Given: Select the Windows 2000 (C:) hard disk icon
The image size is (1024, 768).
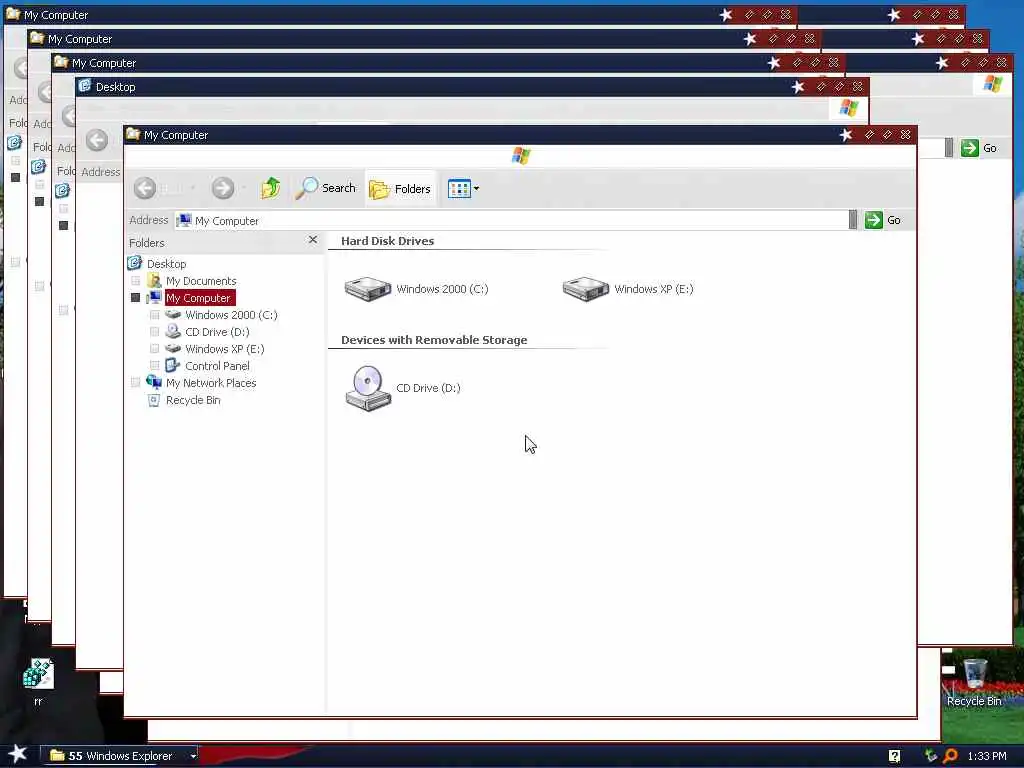Looking at the screenshot, I should pos(368,289).
